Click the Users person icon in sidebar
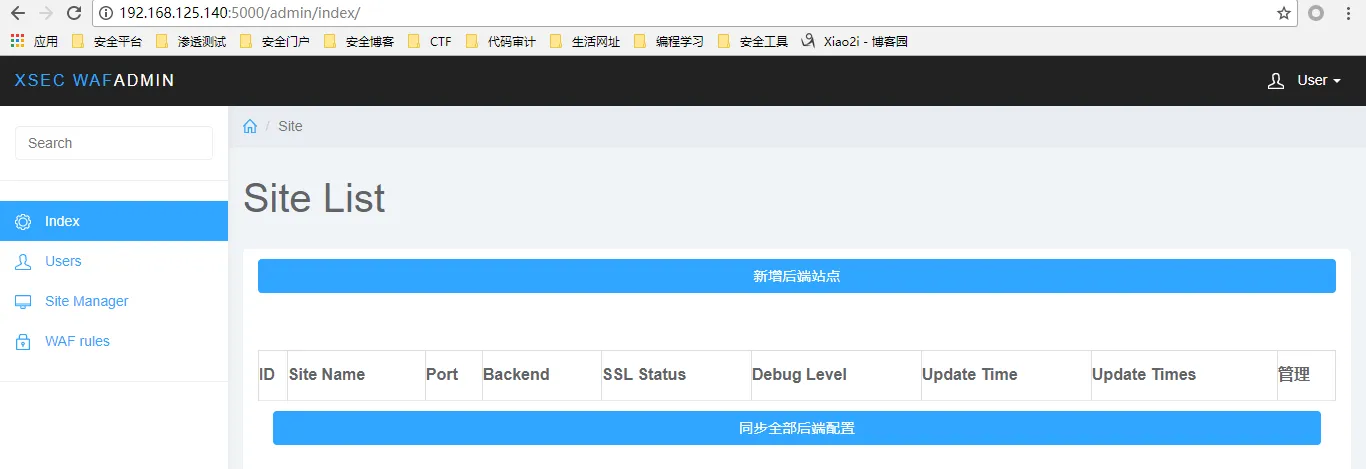This screenshot has width=1366, height=469. (x=23, y=261)
